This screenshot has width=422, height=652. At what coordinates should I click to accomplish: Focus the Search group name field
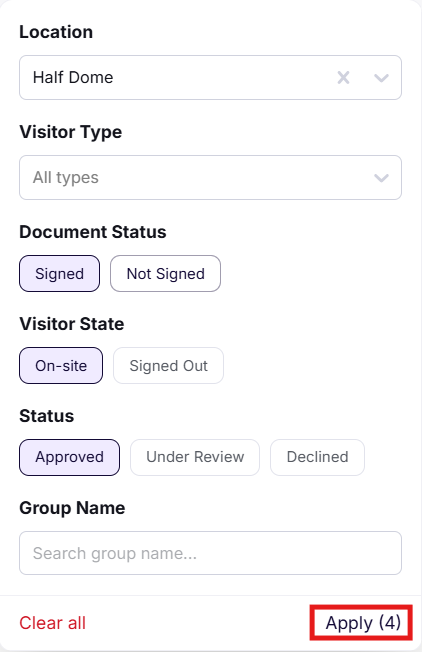point(210,553)
